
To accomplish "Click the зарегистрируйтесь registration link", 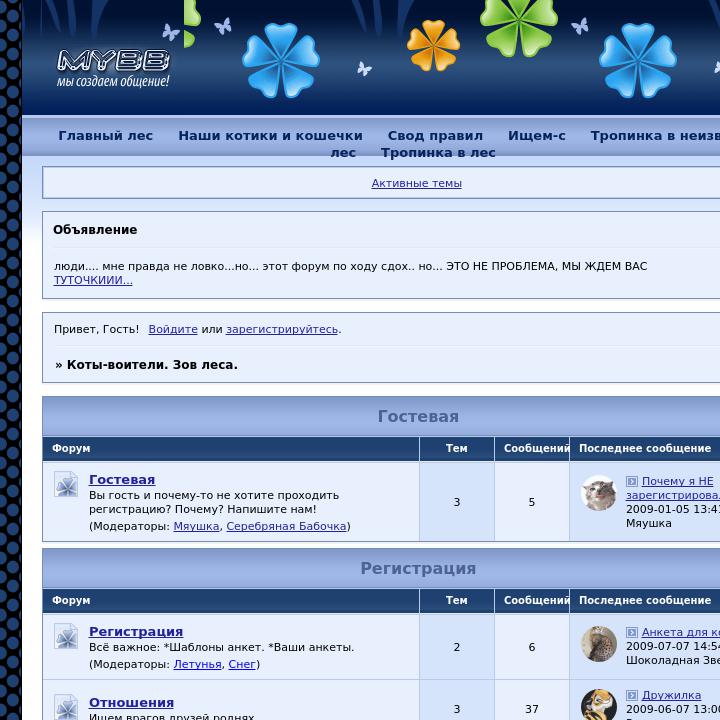I will (x=282, y=330).
